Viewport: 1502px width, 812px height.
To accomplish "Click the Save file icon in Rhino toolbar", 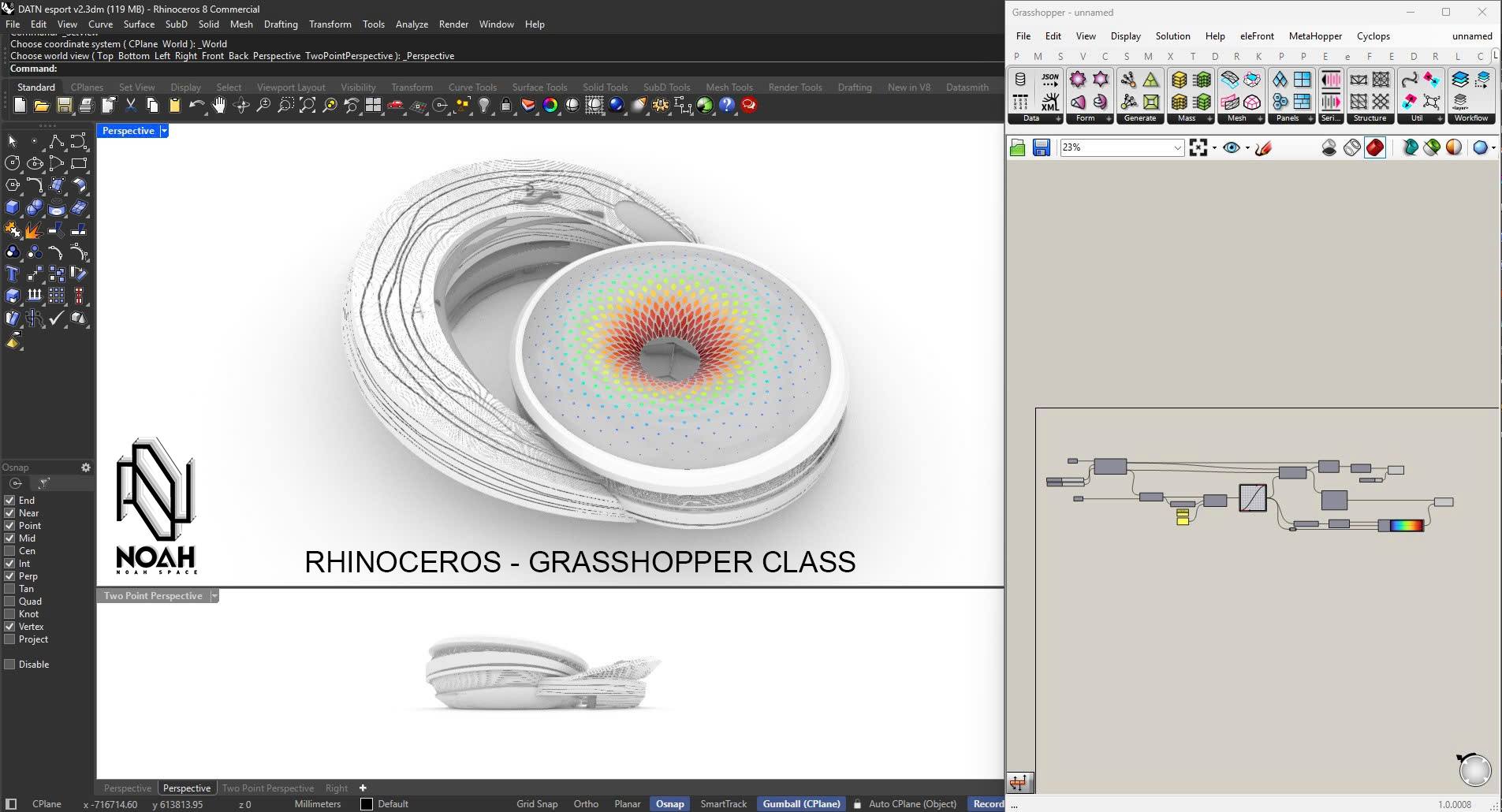I will click(65, 105).
